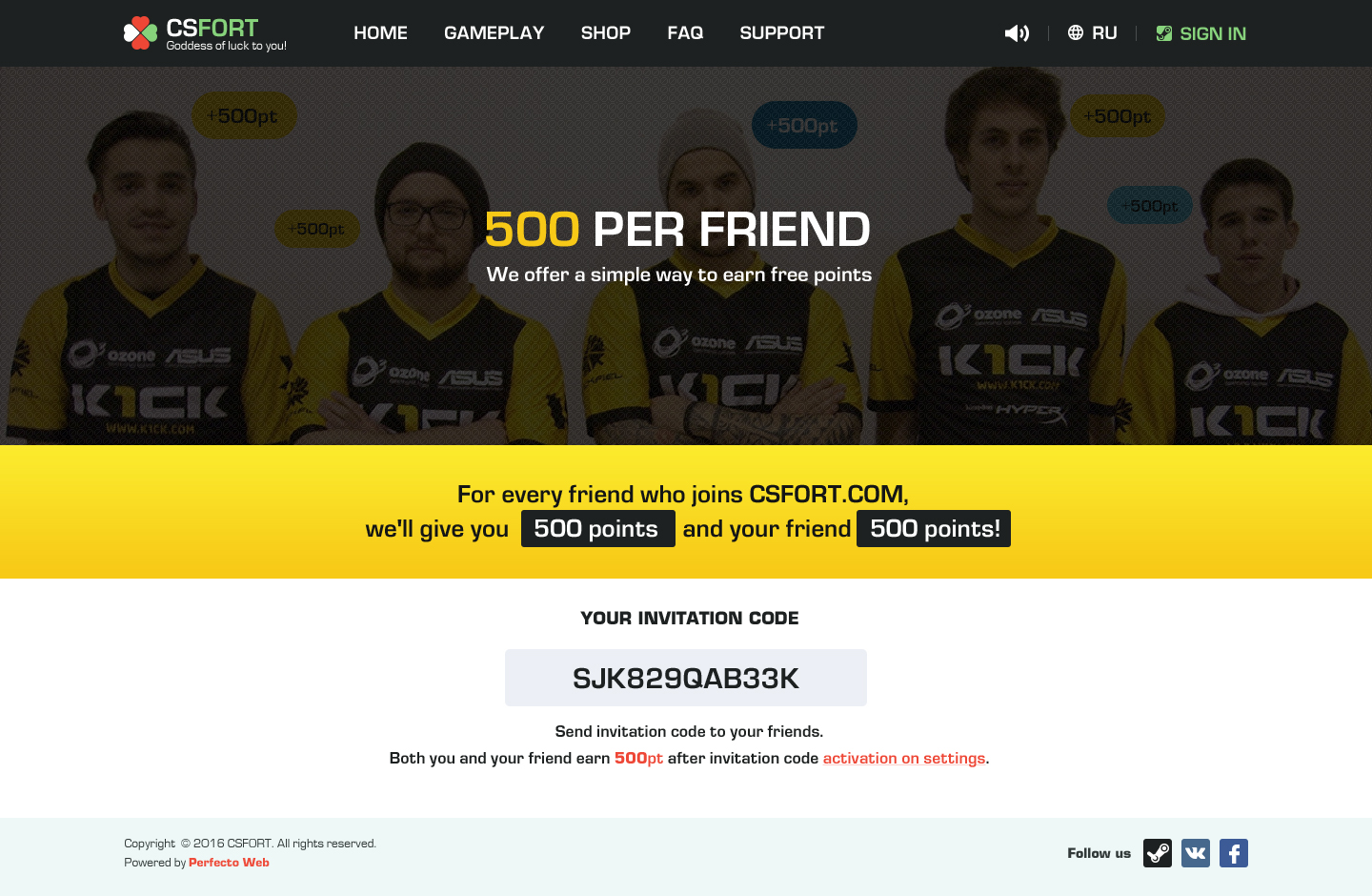Click the CSFORT clover logo icon

[140, 33]
